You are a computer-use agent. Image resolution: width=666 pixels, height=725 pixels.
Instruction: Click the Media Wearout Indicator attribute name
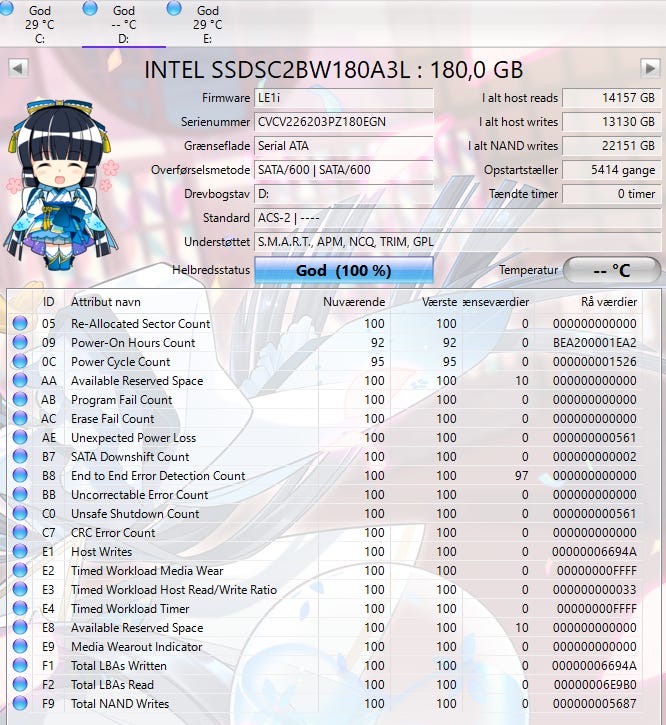[136, 646]
